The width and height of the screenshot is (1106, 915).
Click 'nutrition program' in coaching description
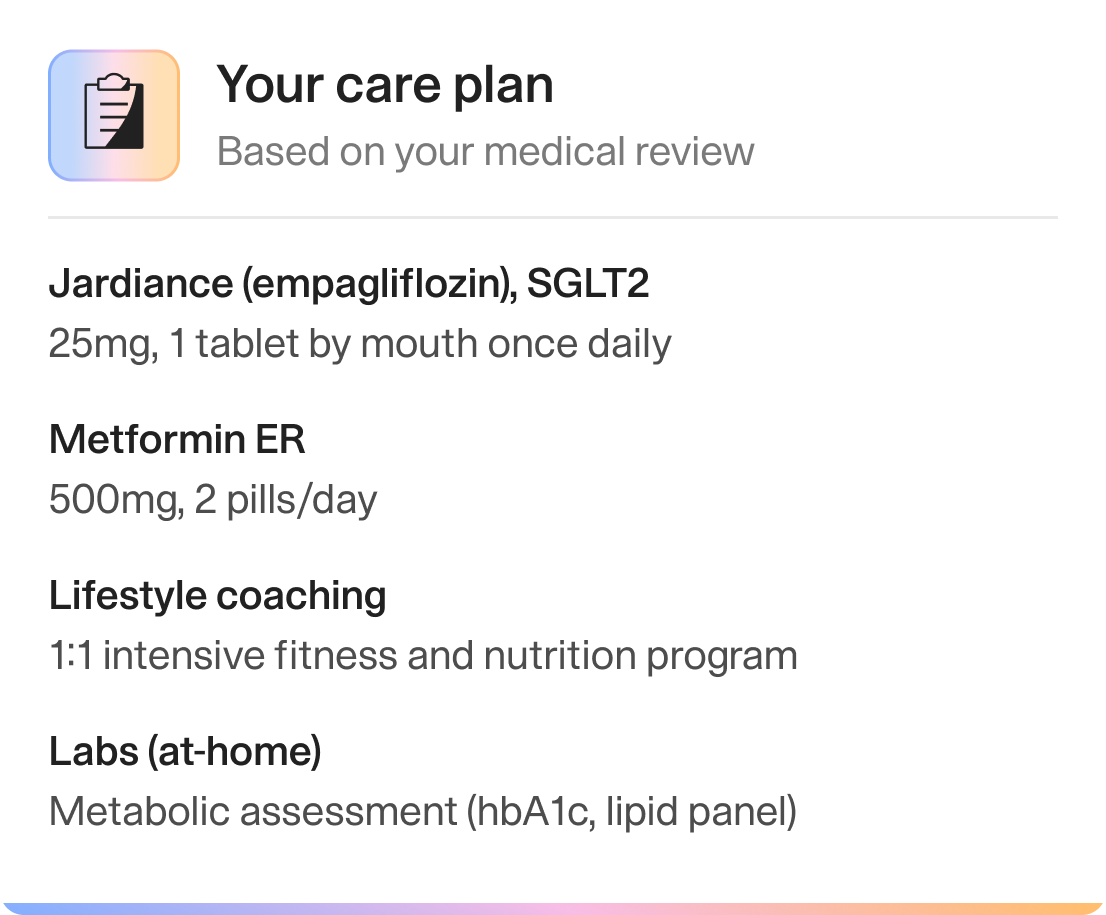640,656
